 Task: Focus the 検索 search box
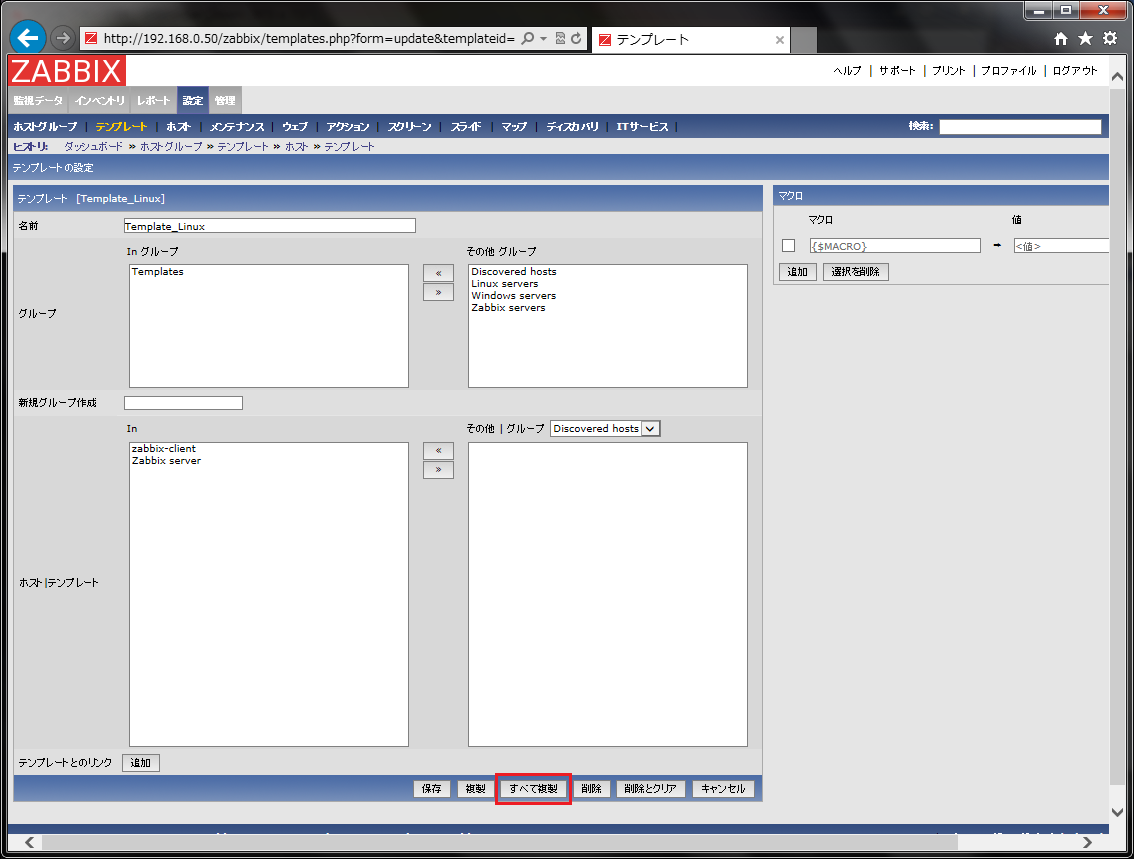[1020, 127]
